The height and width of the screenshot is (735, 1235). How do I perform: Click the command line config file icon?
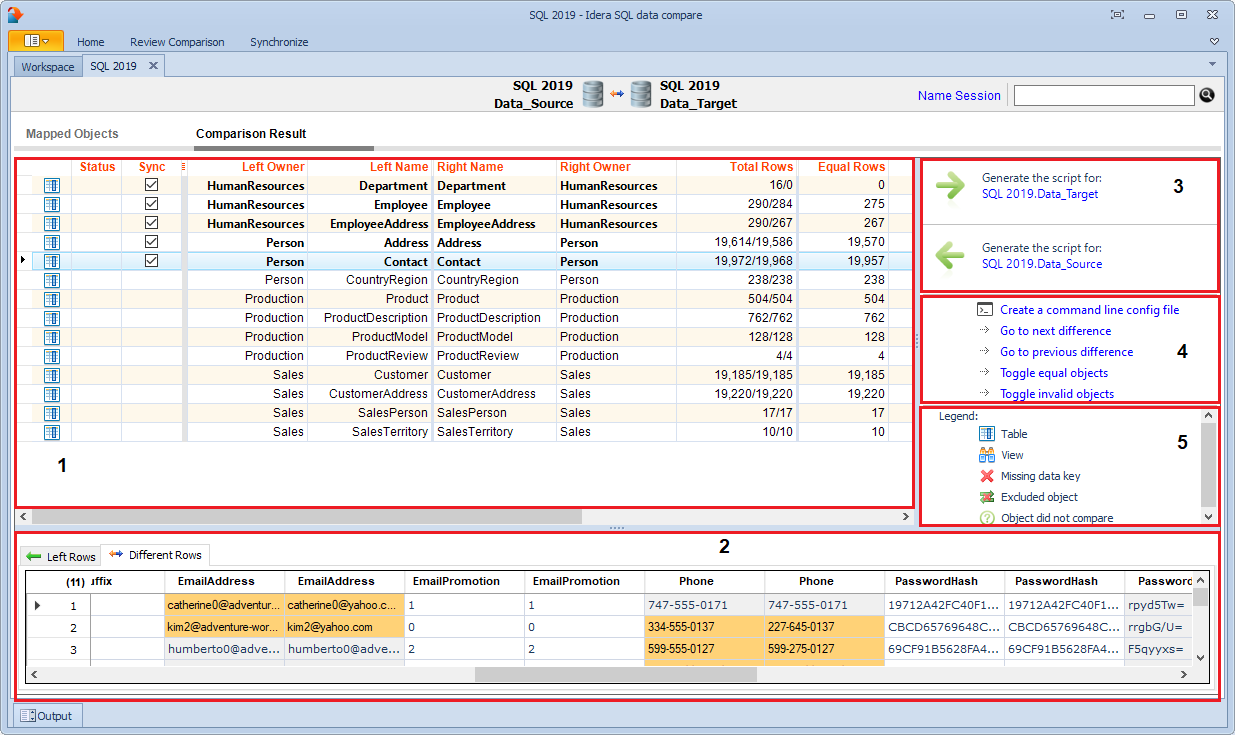pos(985,310)
